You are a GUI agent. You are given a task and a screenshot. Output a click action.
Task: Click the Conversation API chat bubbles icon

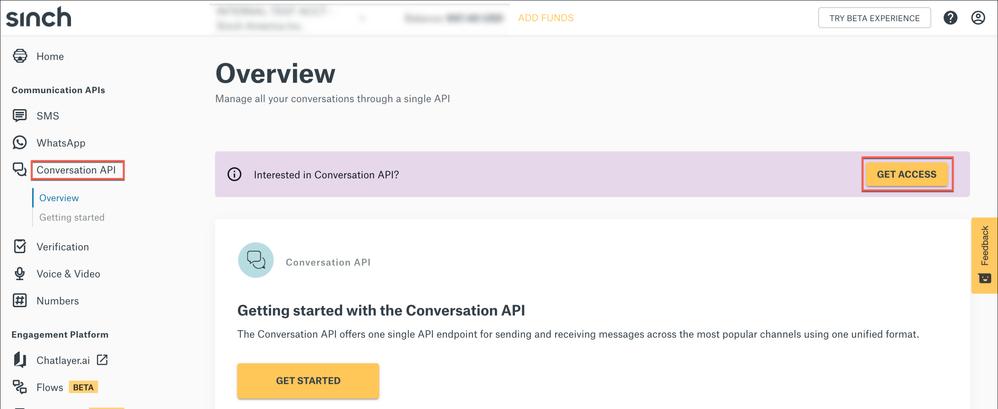click(x=20, y=170)
